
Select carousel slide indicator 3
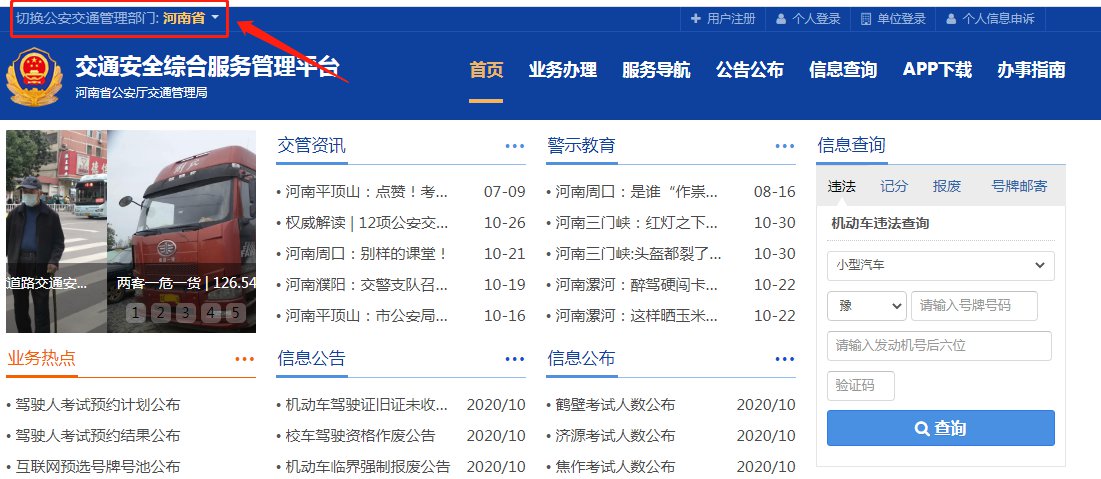click(x=184, y=313)
